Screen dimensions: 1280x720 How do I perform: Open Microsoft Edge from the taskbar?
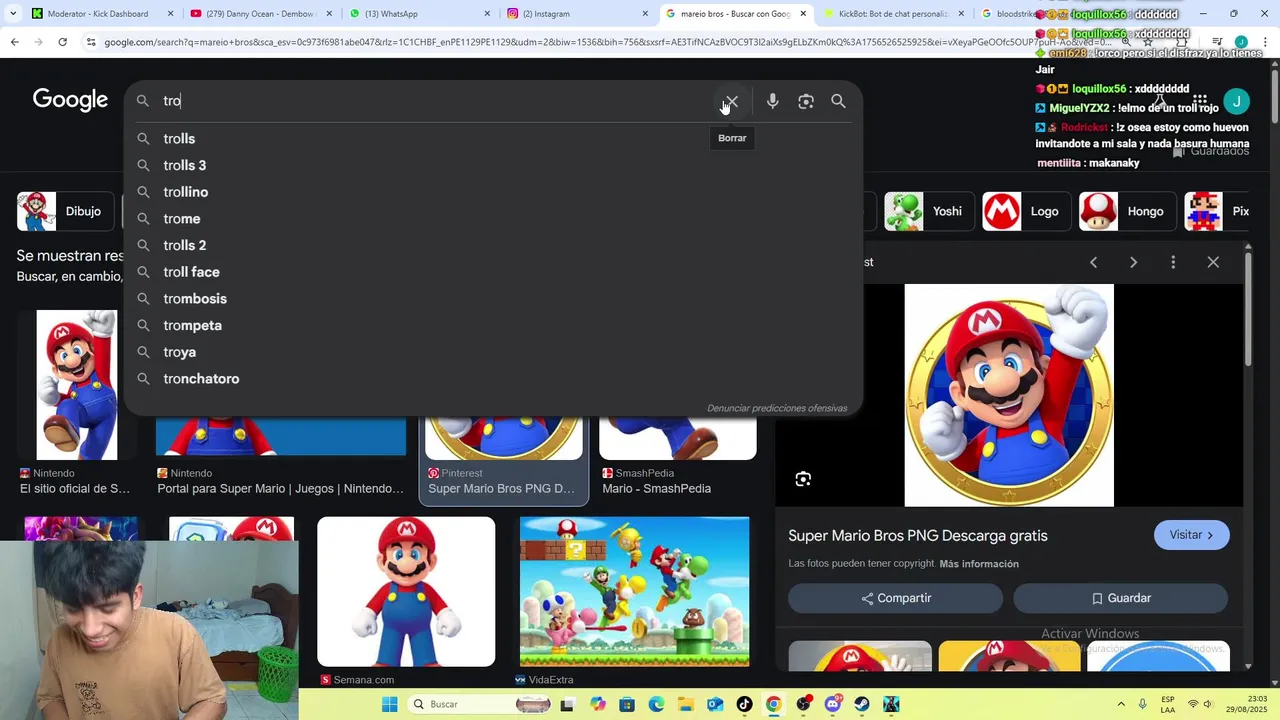656,704
